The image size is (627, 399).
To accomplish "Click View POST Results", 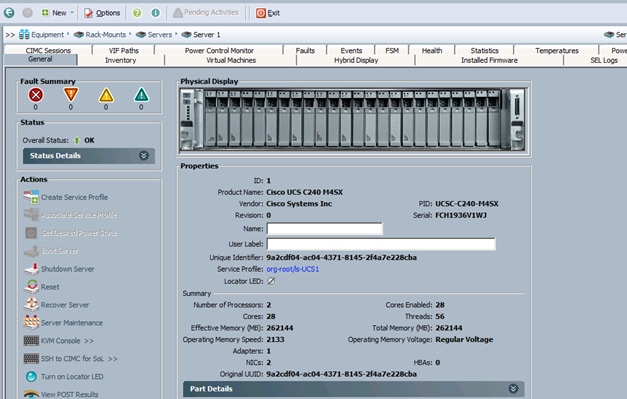I will pyautogui.click(x=69, y=394).
